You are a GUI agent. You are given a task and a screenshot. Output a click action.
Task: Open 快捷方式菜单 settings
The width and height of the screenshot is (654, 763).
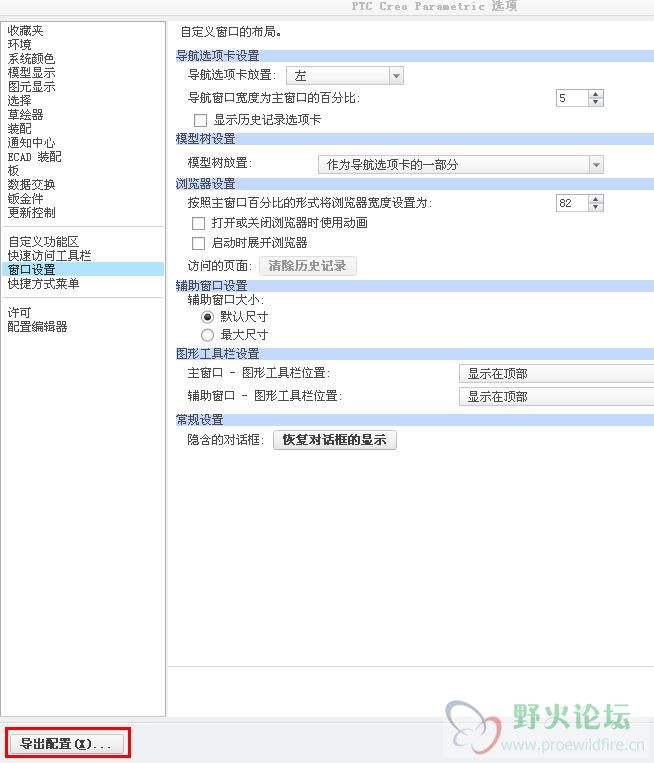(43, 284)
